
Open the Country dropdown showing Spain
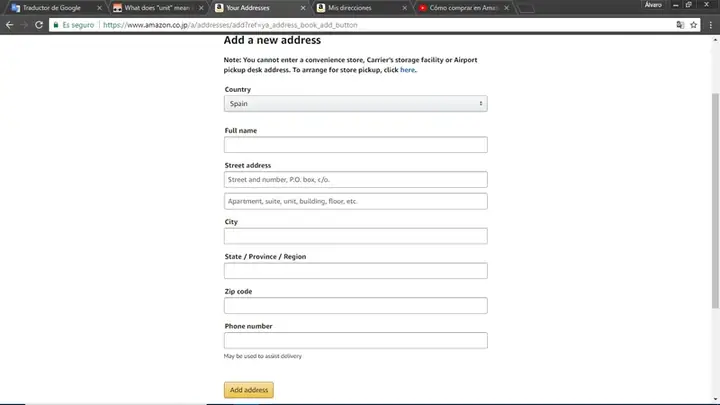(x=355, y=104)
